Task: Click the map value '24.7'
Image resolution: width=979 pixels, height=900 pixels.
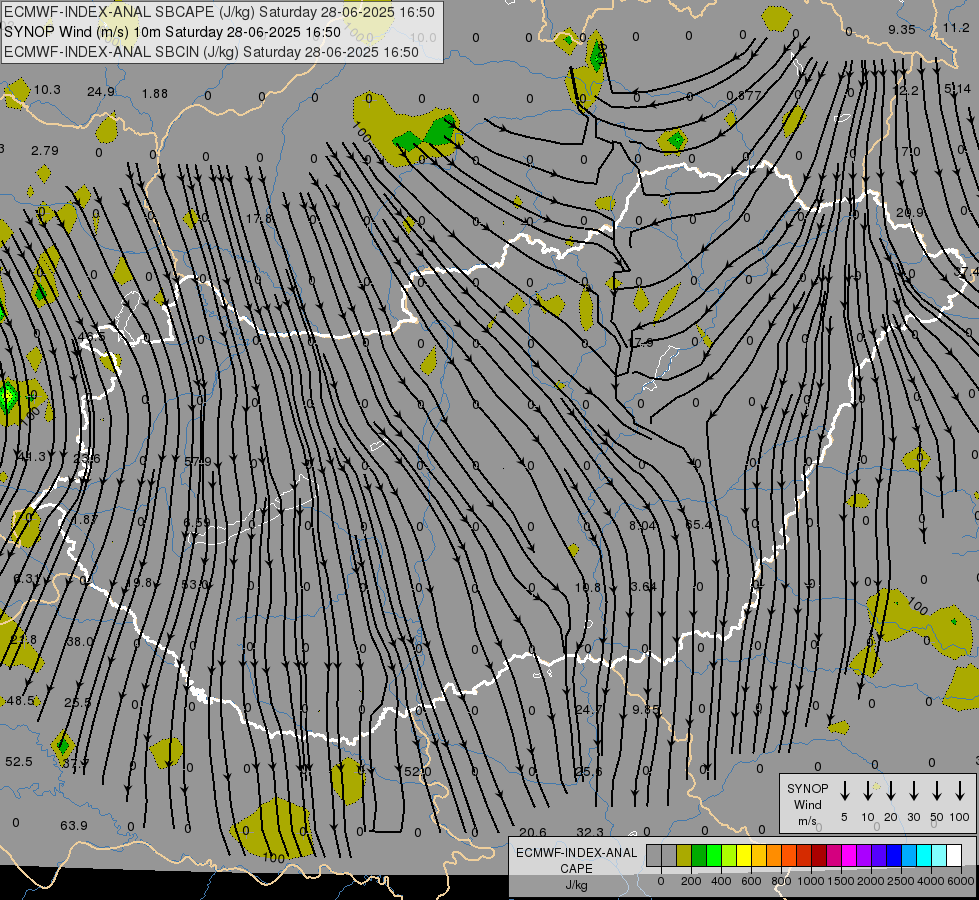Action: click(x=589, y=710)
